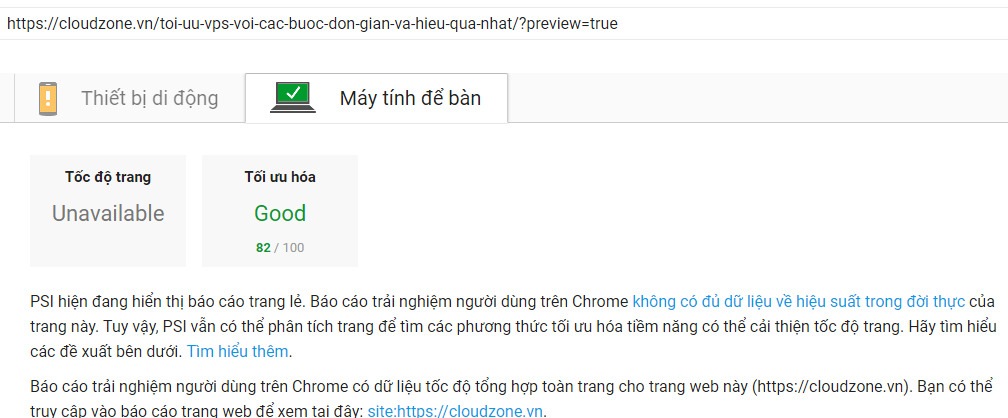
Task: Select the "Máy tính để bàn" tab
Action: click(410, 98)
